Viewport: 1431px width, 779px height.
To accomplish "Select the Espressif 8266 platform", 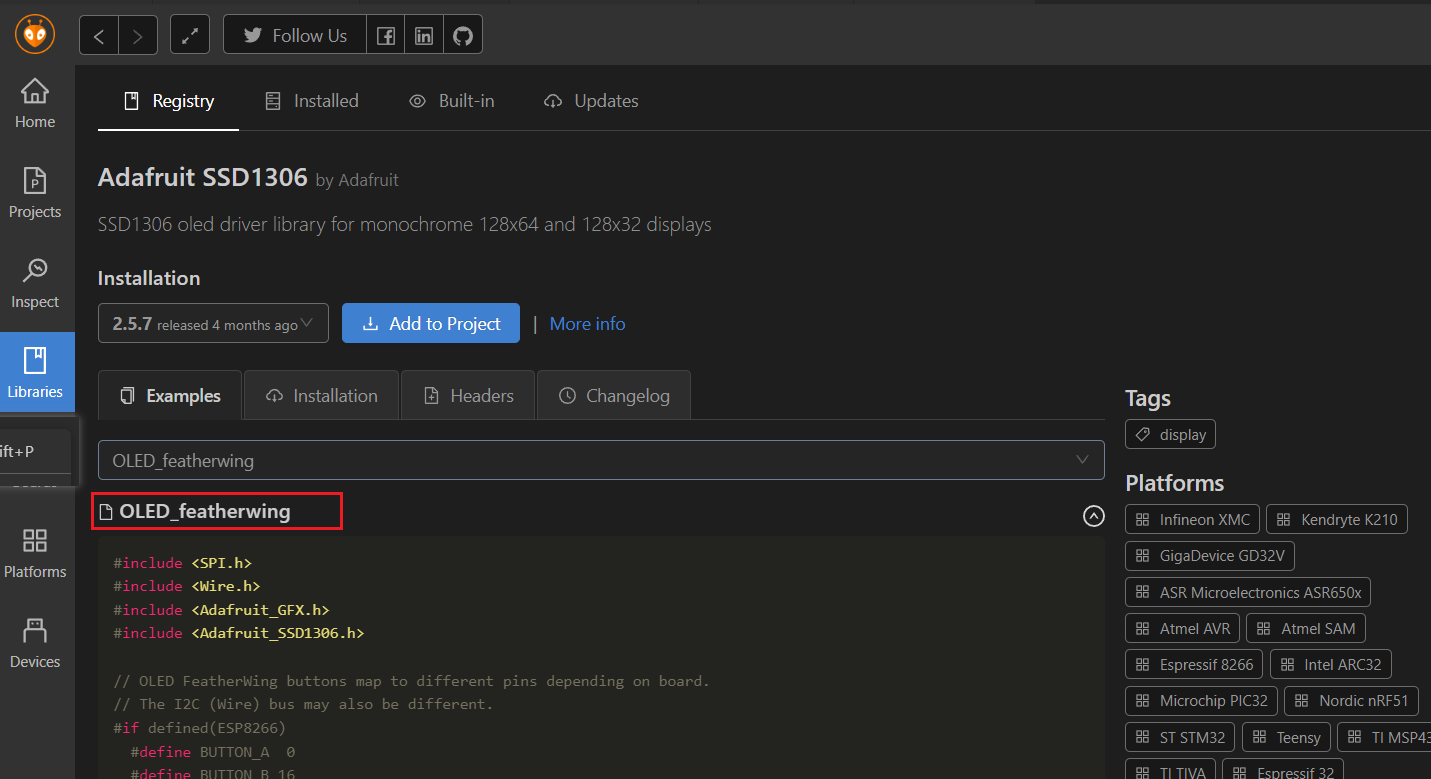I will pyautogui.click(x=1194, y=665).
